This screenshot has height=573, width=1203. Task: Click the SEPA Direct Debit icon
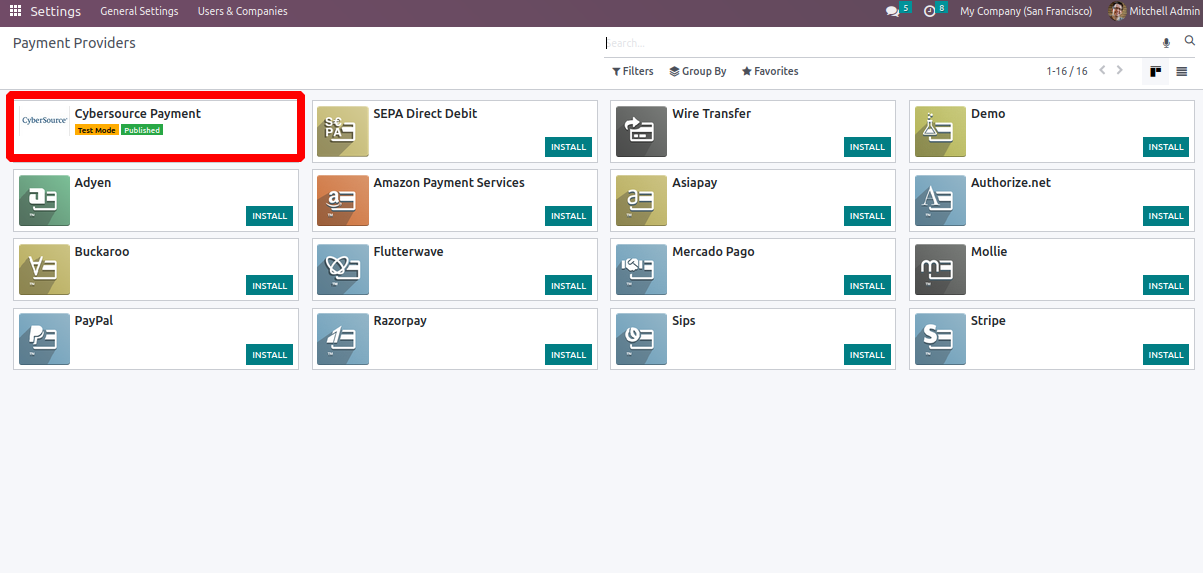(343, 132)
